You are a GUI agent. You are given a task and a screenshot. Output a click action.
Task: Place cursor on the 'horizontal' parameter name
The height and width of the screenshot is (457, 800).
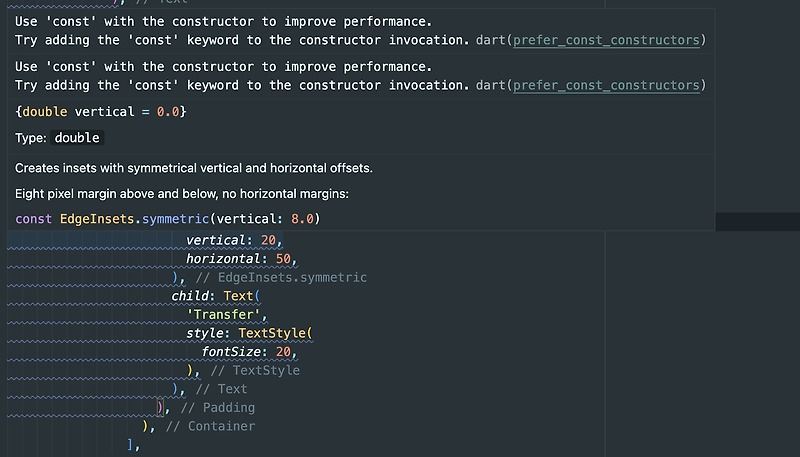[223, 259]
